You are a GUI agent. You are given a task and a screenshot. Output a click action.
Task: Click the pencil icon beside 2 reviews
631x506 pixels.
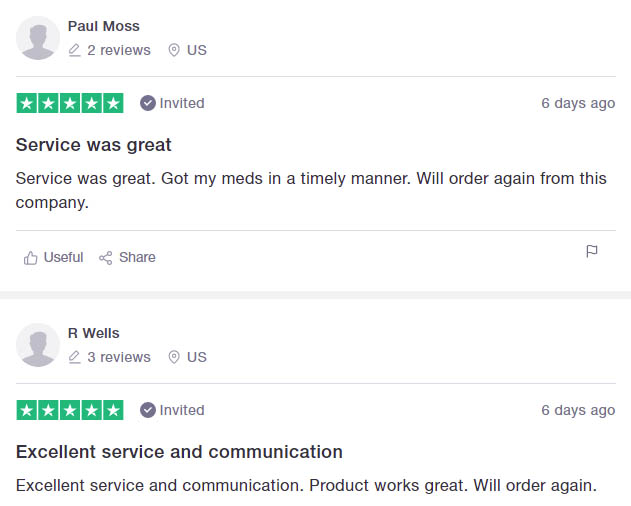click(x=74, y=50)
